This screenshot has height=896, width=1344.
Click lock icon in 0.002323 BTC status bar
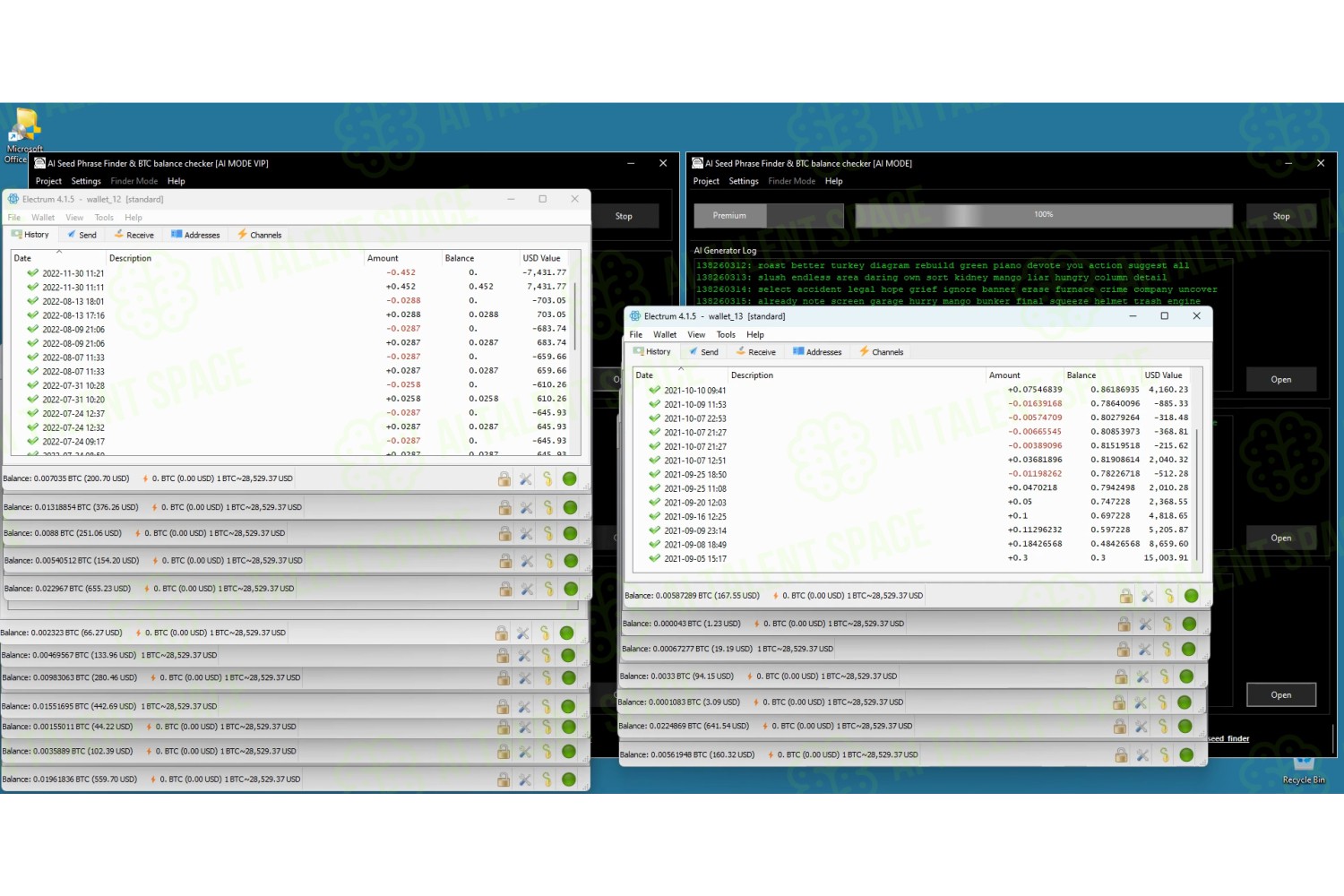(x=502, y=633)
